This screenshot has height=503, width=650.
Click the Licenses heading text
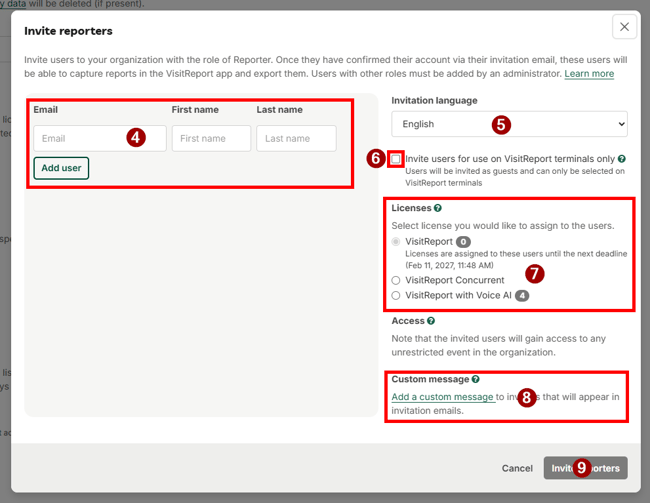coord(411,208)
